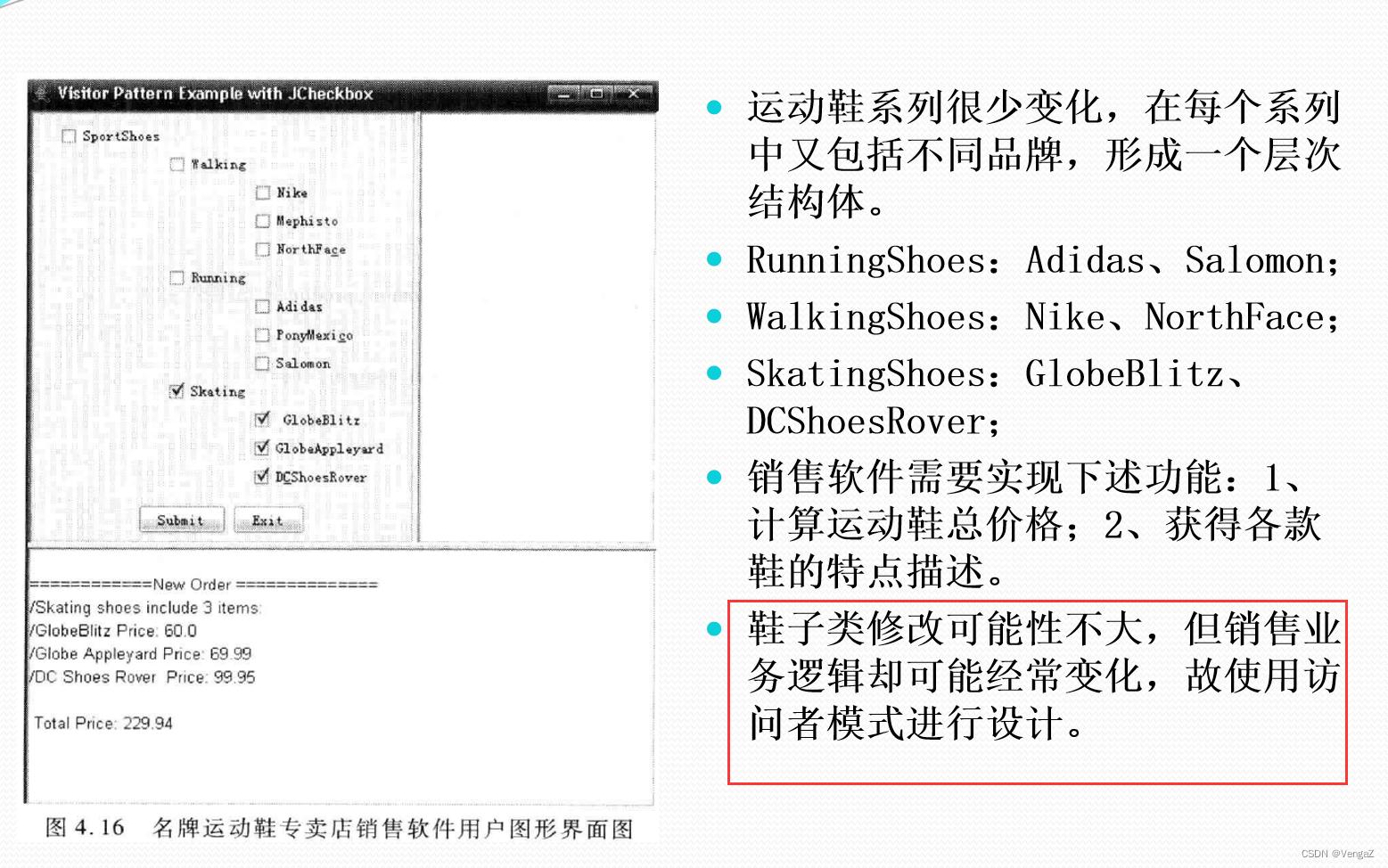The height and width of the screenshot is (868, 1388).
Task: Maximize the Visitor Pattern window
Action: [596, 94]
